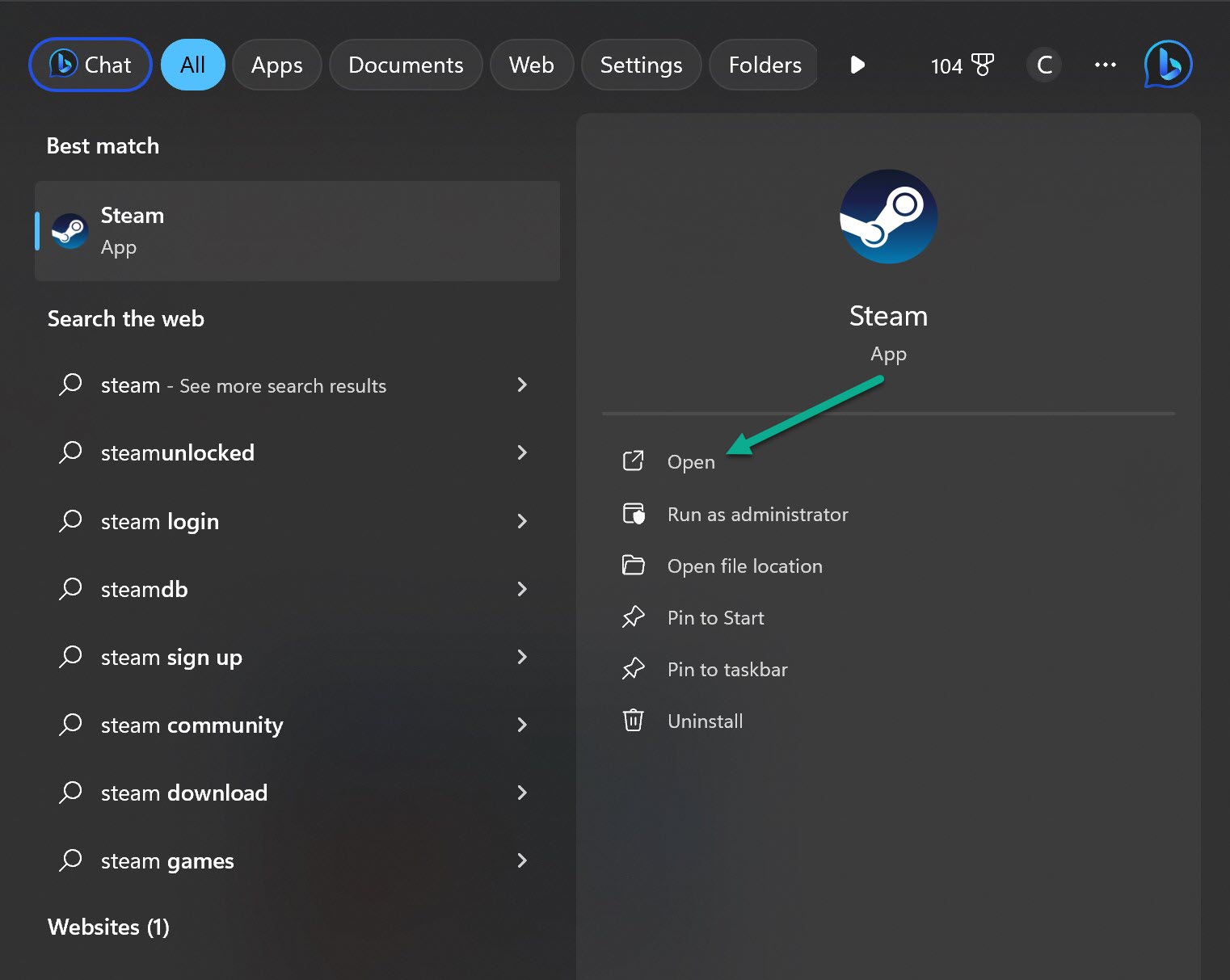Switch to the Documents filter
Viewport: 1230px width, 980px height.
[x=406, y=65]
